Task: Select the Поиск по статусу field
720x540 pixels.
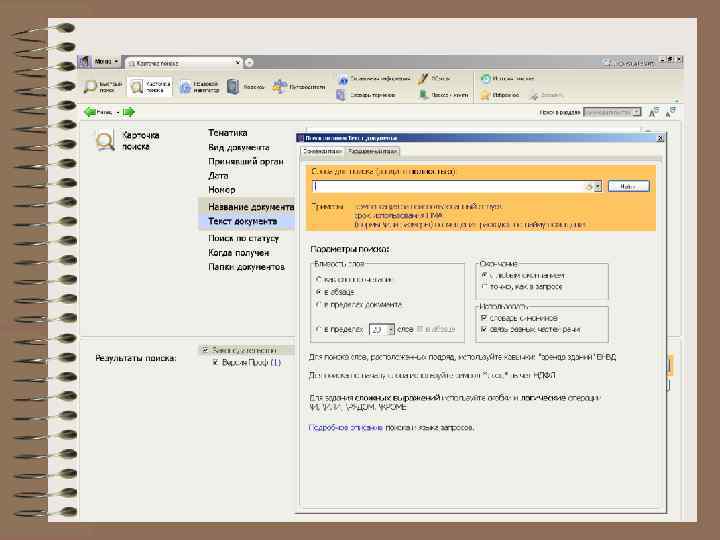Action: coord(243,238)
